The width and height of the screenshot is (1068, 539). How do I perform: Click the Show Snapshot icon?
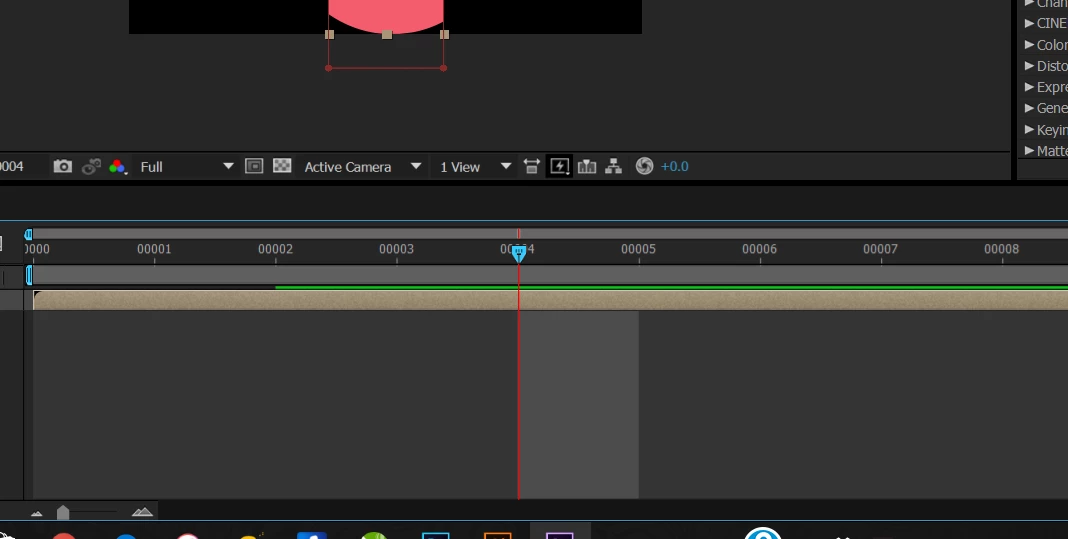[91, 166]
